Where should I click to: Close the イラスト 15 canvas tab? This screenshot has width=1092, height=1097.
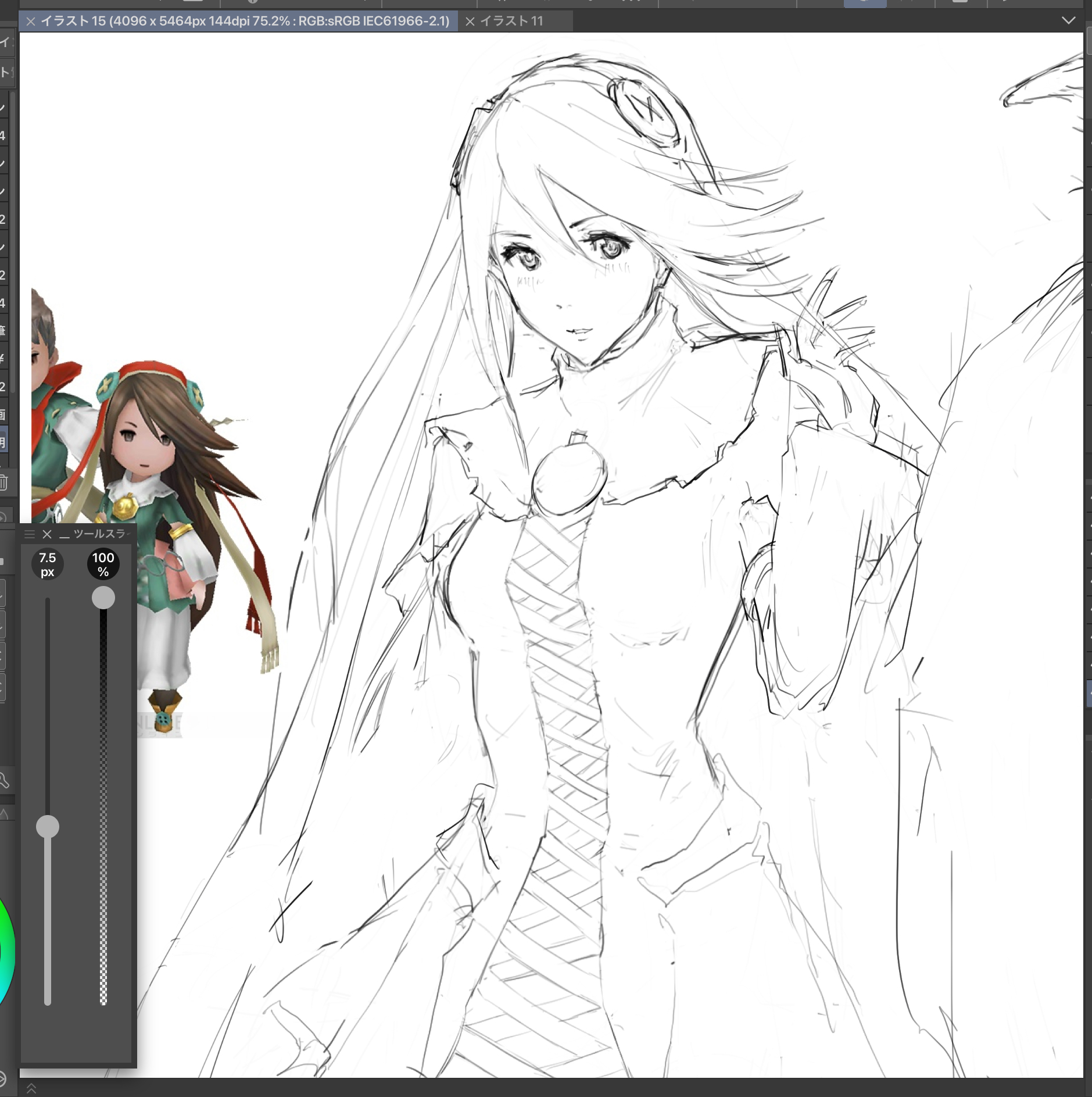[31, 22]
